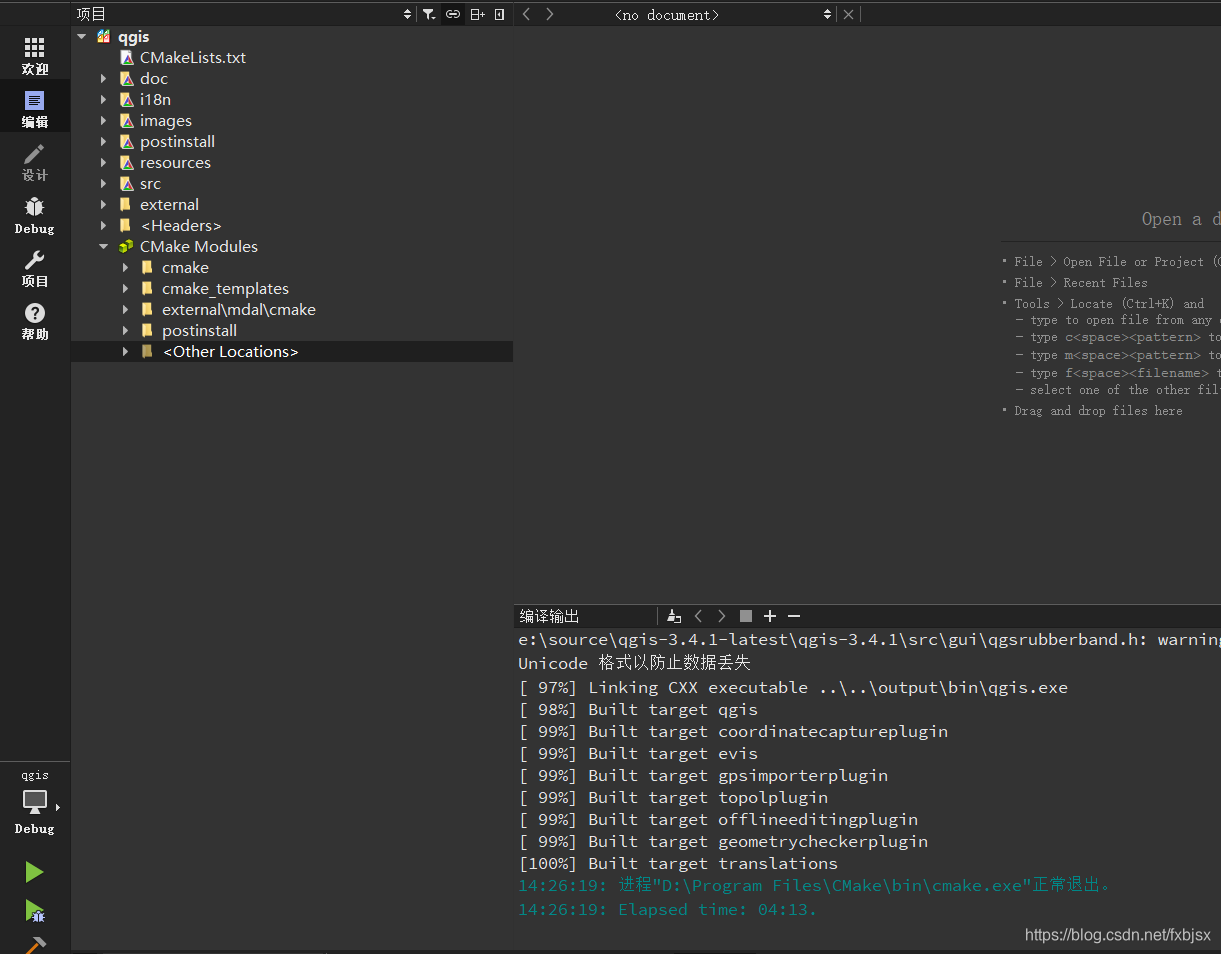Click the Elapsed time 04:13 line

[667, 909]
